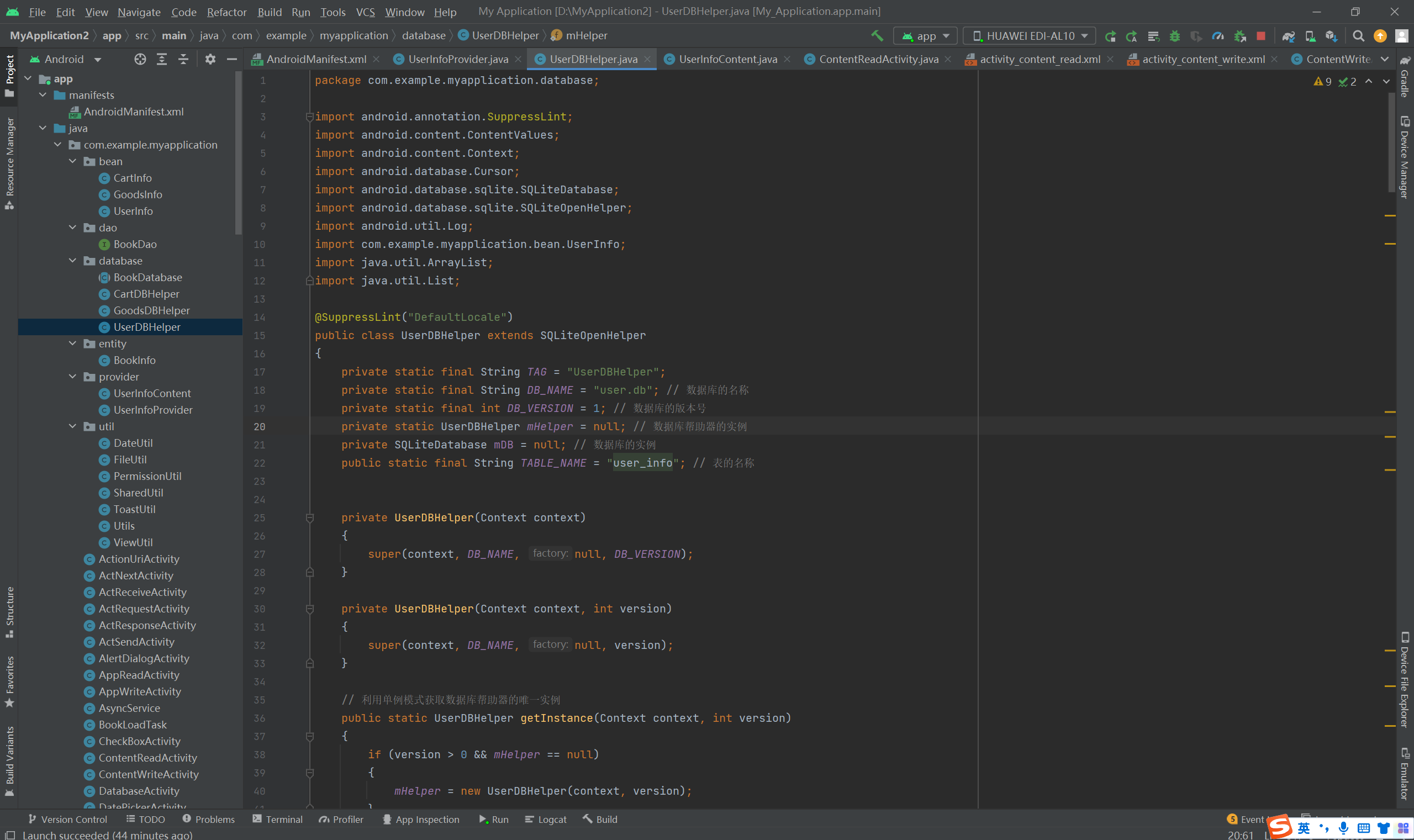Click Select Opened File target icon
Image resolution: width=1414 pixels, height=840 pixels.
click(x=140, y=59)
